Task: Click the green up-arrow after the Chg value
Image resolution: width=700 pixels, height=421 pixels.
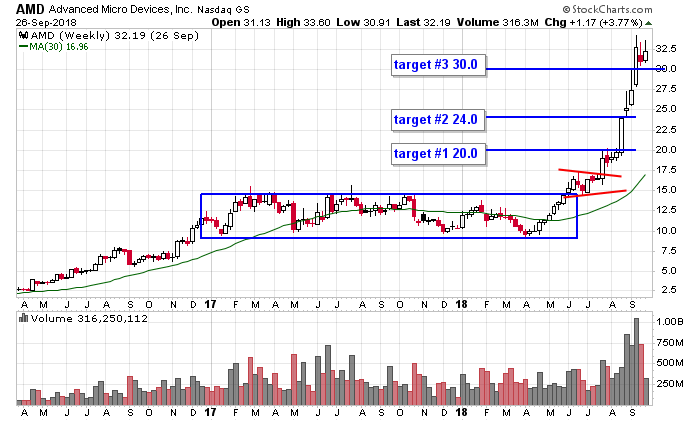Action: 649,23
